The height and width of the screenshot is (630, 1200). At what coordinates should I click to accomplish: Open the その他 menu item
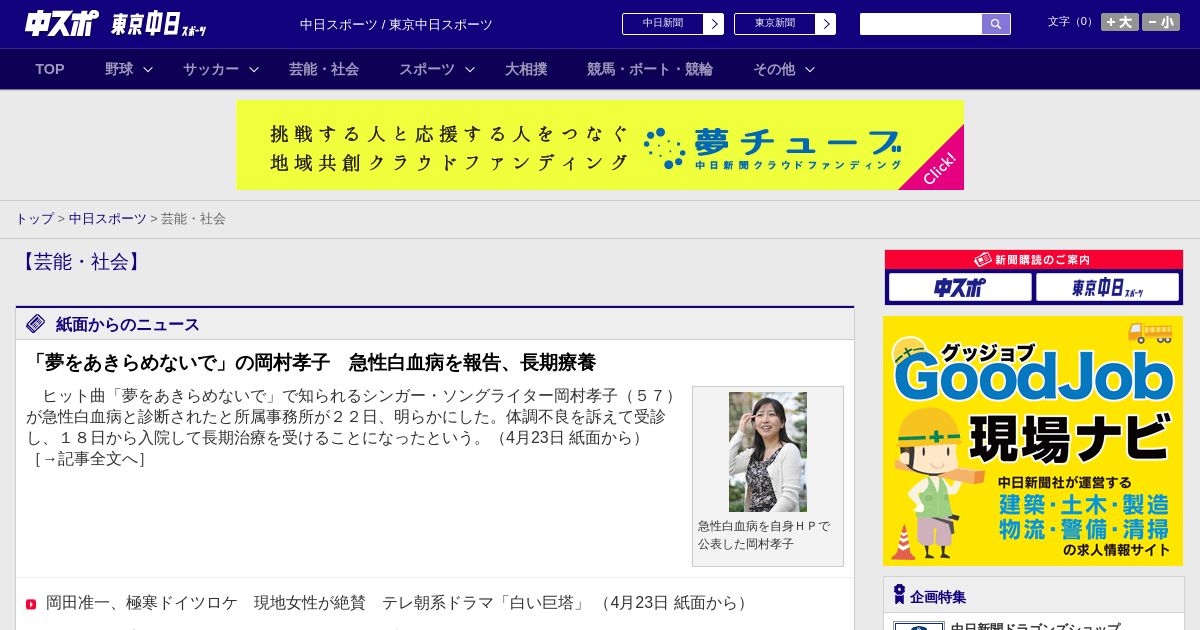pos(774,69)
